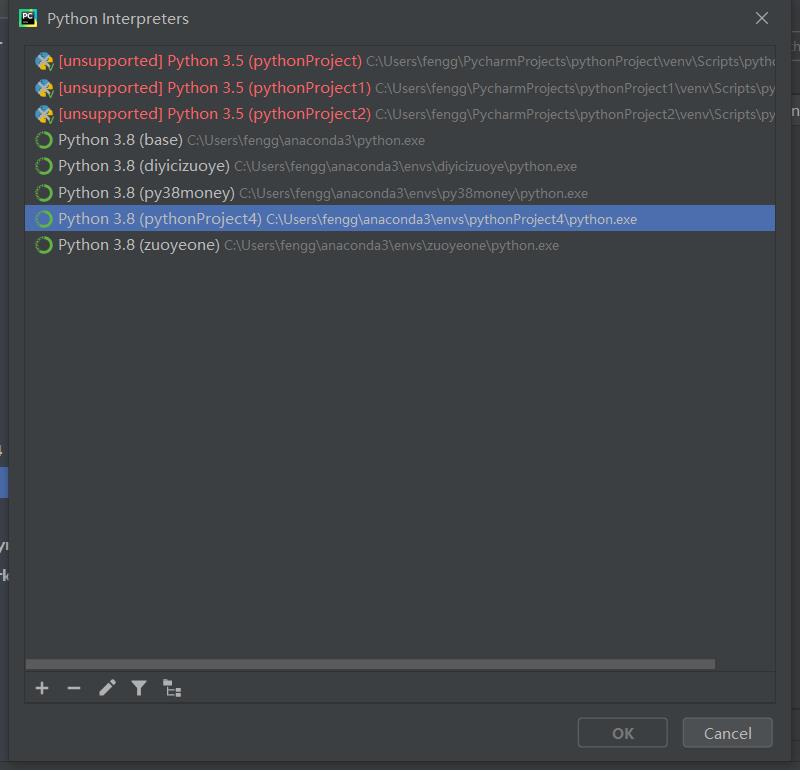800x770 pixels.
Task: Select Python 3.8 (base) interpreter row
Action: (400, 140)
